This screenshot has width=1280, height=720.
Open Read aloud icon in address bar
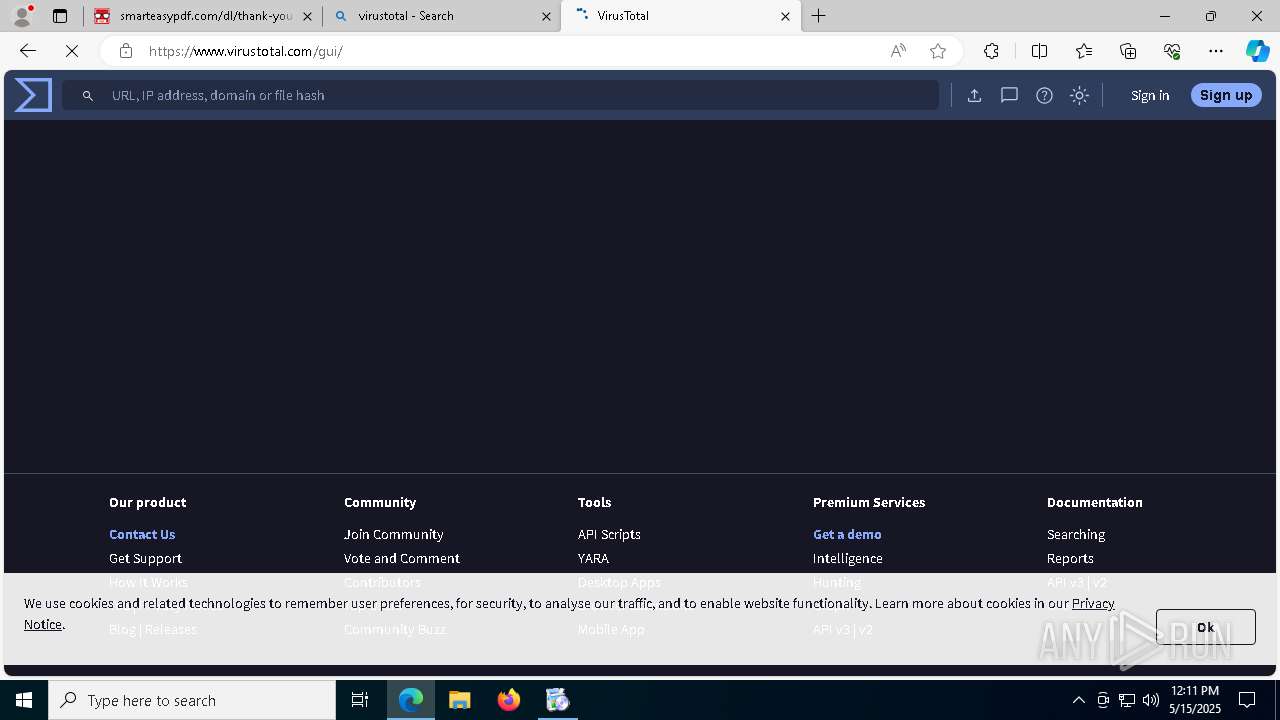click(898, 51)
